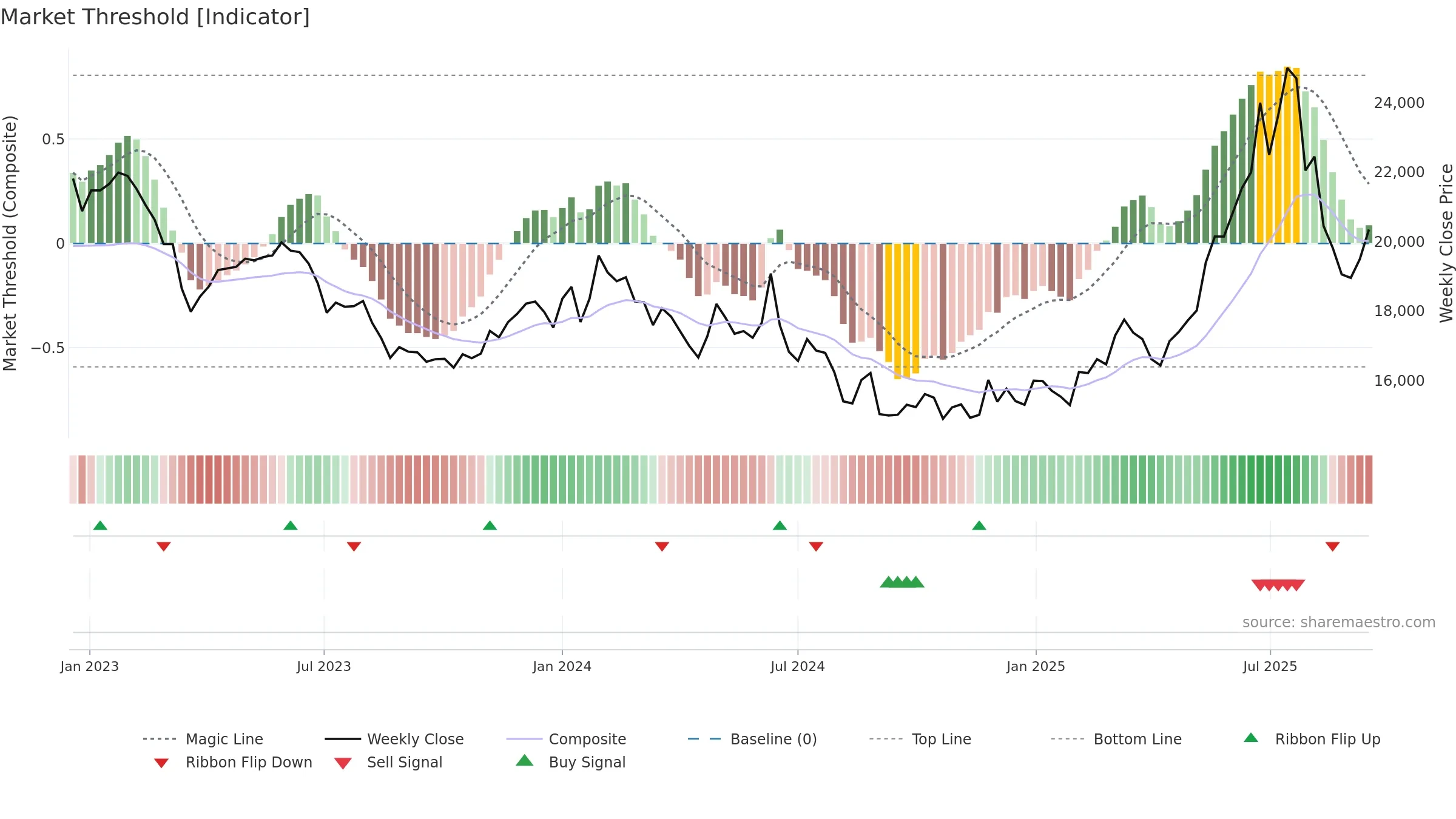Click the −0.5 threshold axis label
The image size is (1456, 819).
(x=47, y=348)
